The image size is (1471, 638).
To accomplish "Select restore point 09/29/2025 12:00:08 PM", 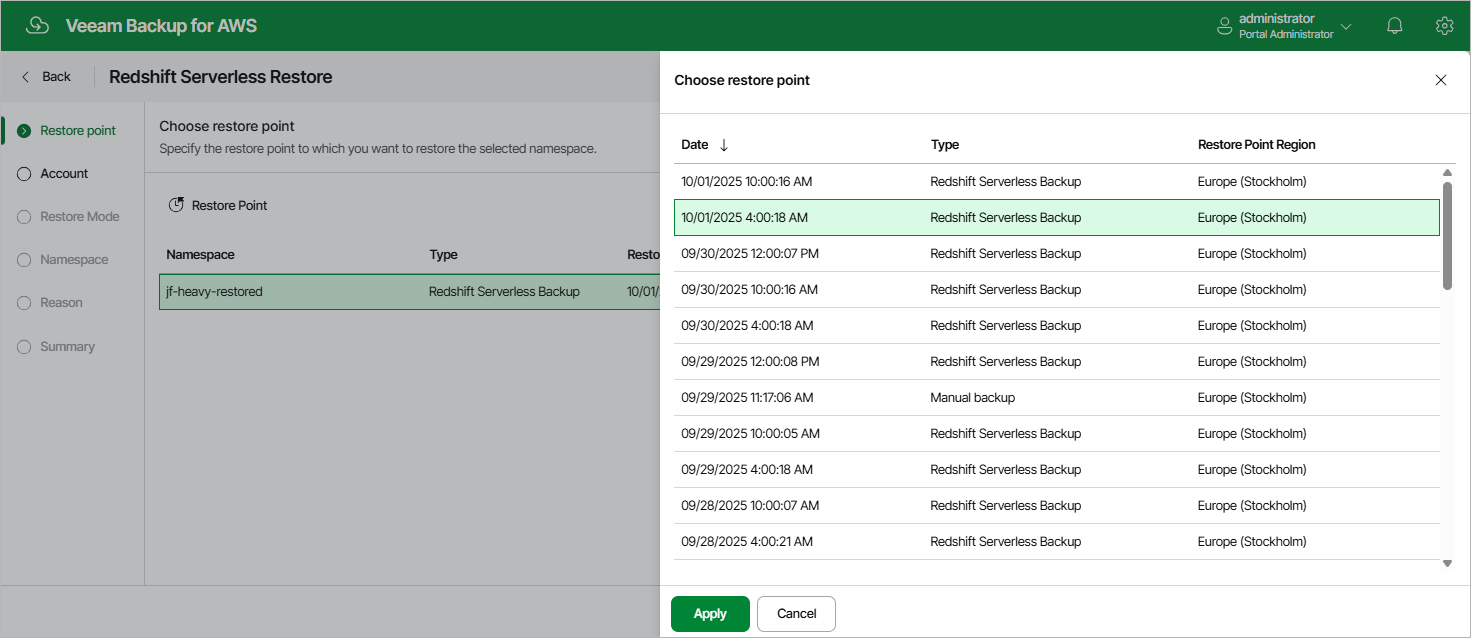I will click(1057, 362).
